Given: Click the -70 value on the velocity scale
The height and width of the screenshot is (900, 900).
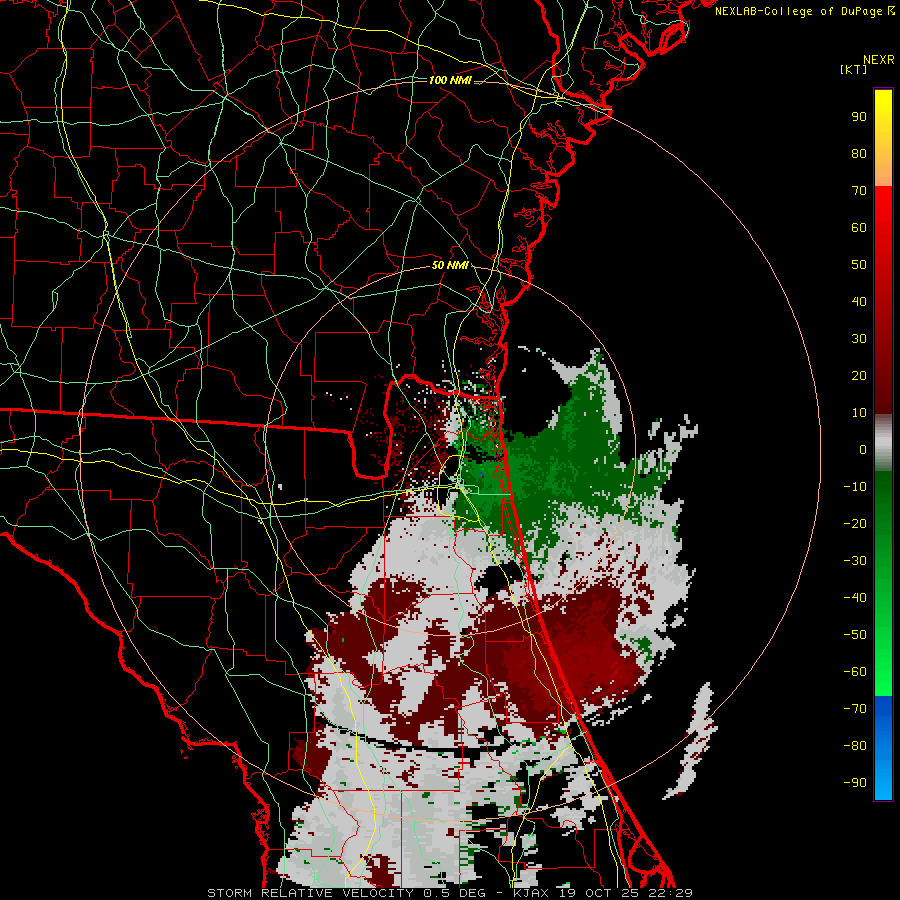Looking at the screenshot, I should click(x=855, y=709).
